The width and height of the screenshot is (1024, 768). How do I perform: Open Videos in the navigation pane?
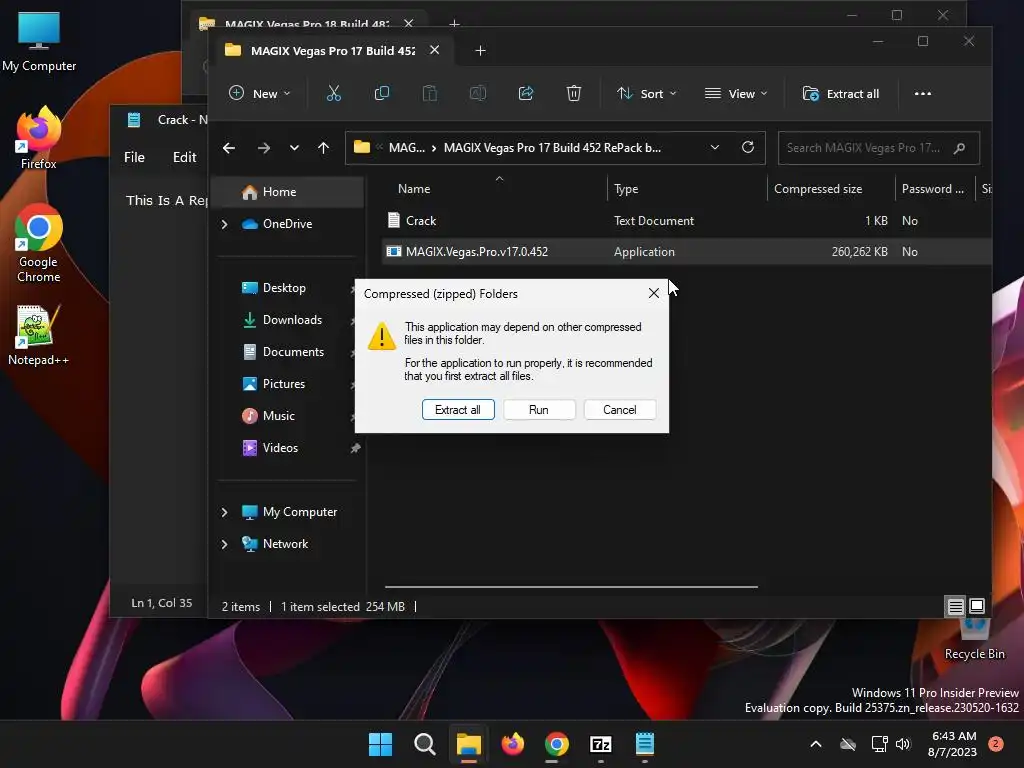[280, 448]
